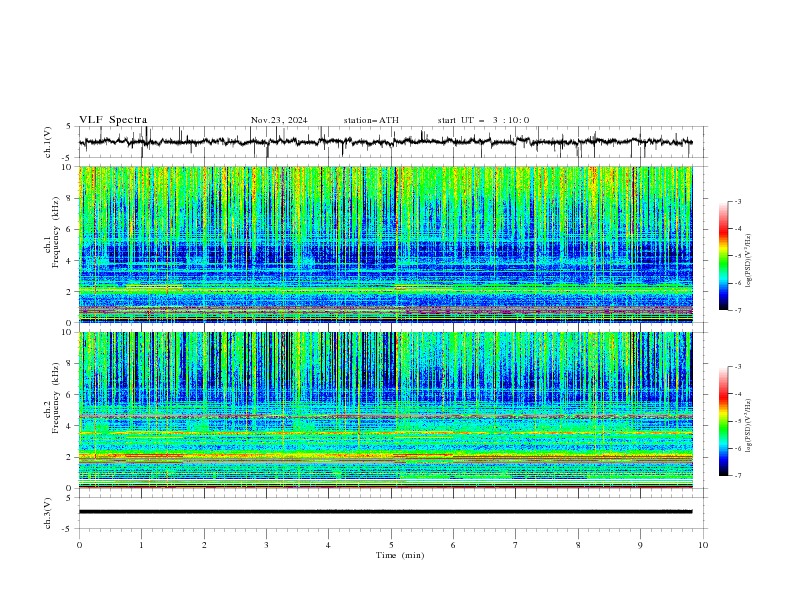
Task: Click the lower color bar "log(PSD)(V²/Hz)" label
Action: [x=749, y=426]
